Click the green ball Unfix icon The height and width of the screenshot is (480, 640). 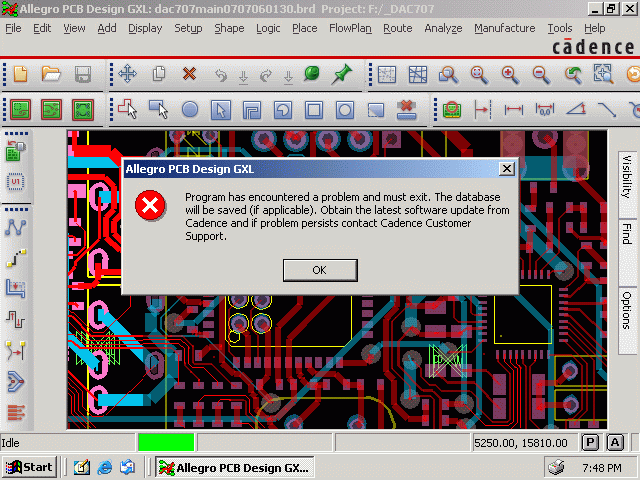(312, 74)
